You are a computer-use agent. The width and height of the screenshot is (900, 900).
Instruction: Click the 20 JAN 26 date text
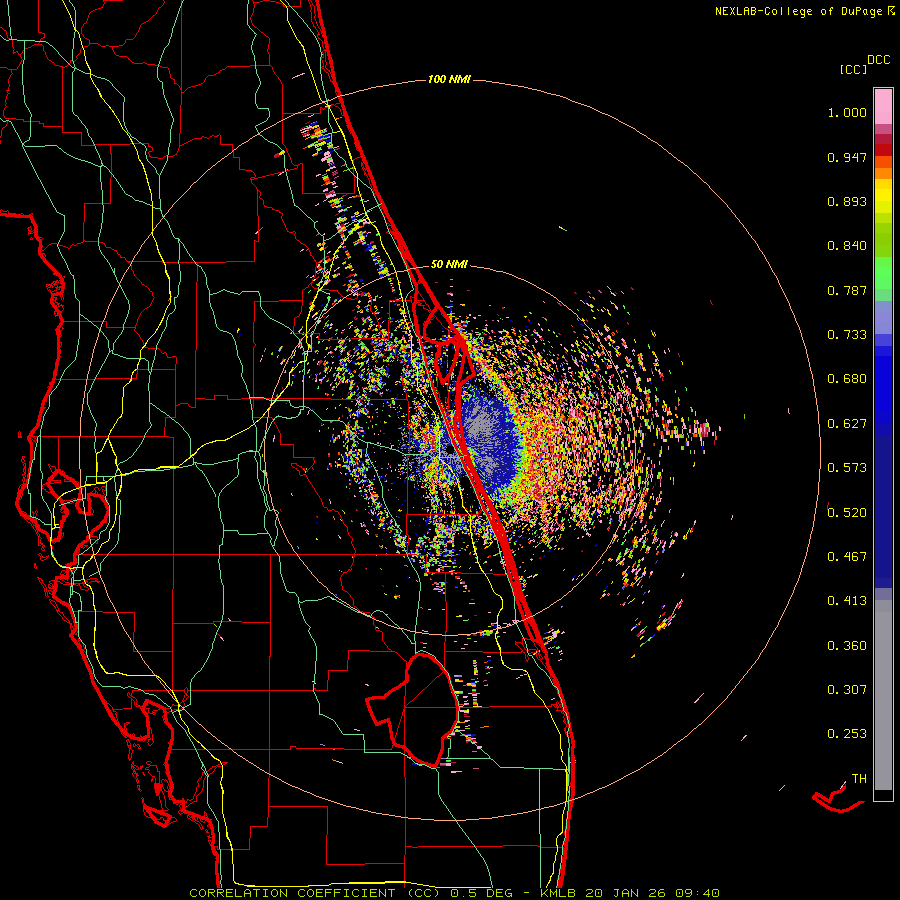pos(625,893)
